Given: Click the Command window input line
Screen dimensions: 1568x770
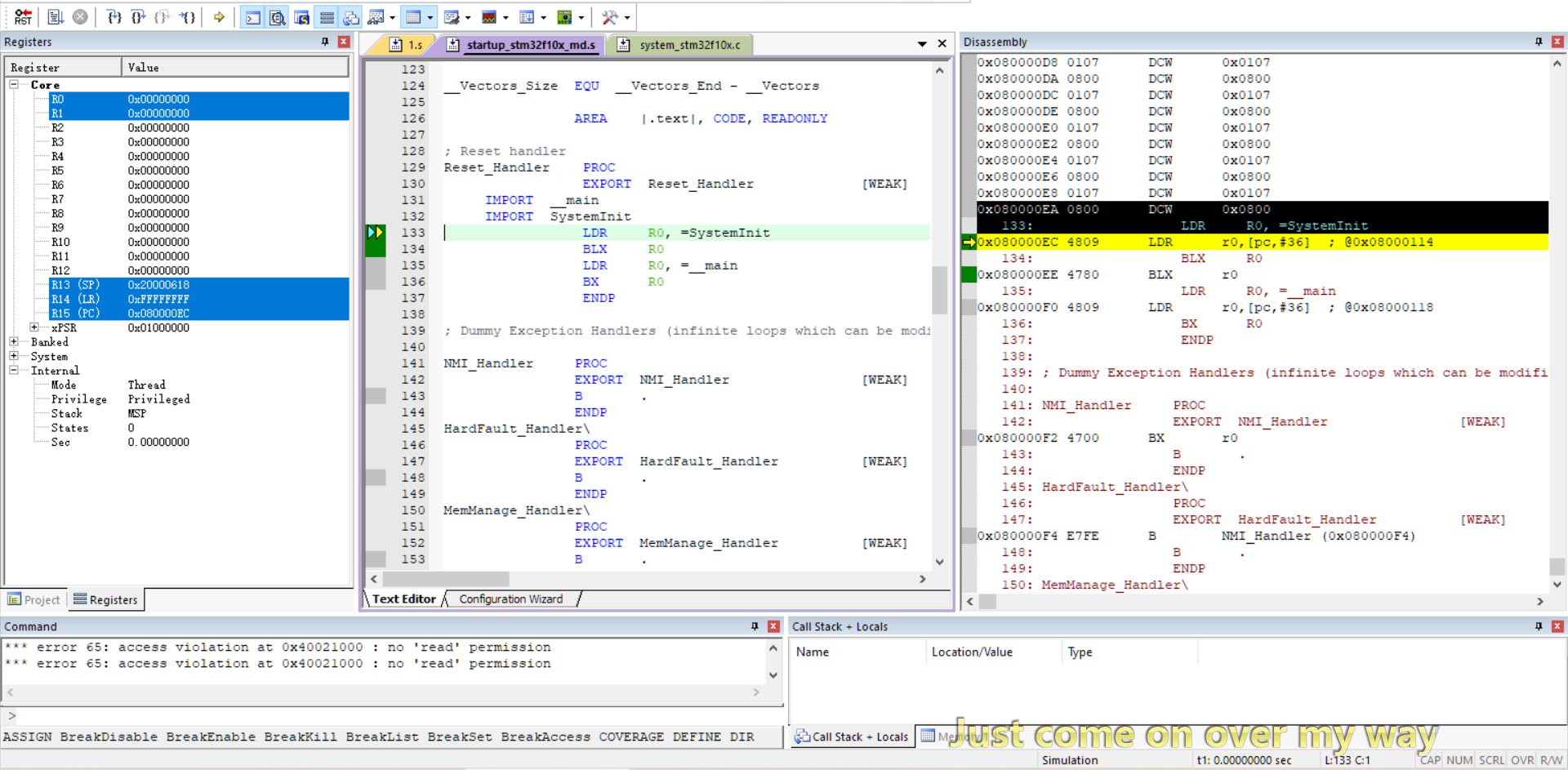Looking at the screenshot, I should click(x=392, y=716).
